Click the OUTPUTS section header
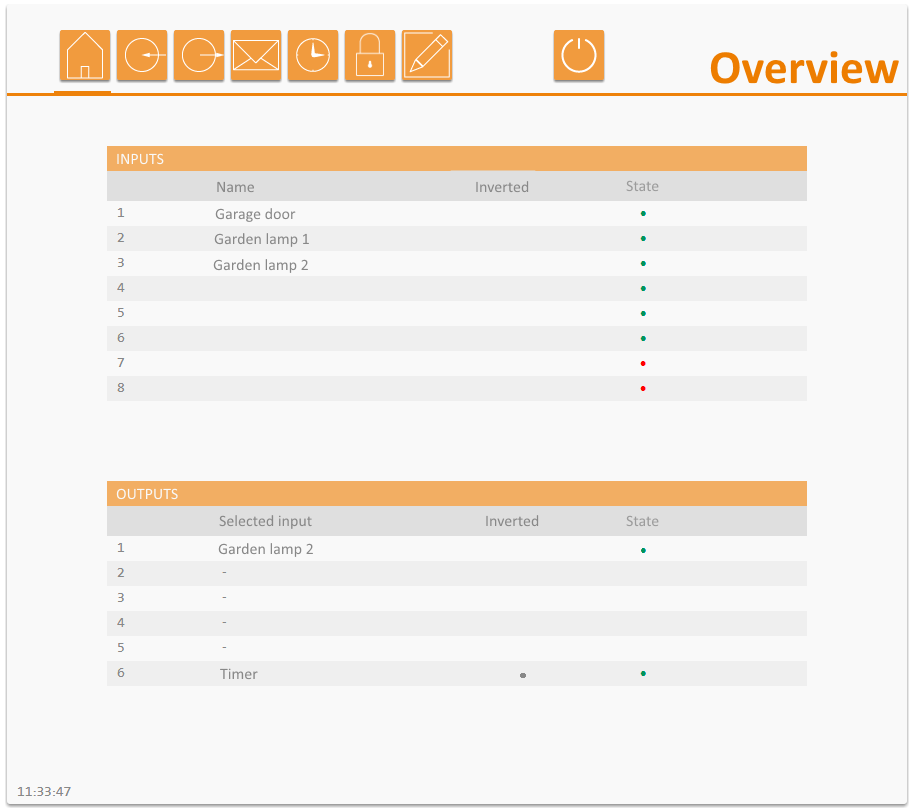 click(147, 494)
